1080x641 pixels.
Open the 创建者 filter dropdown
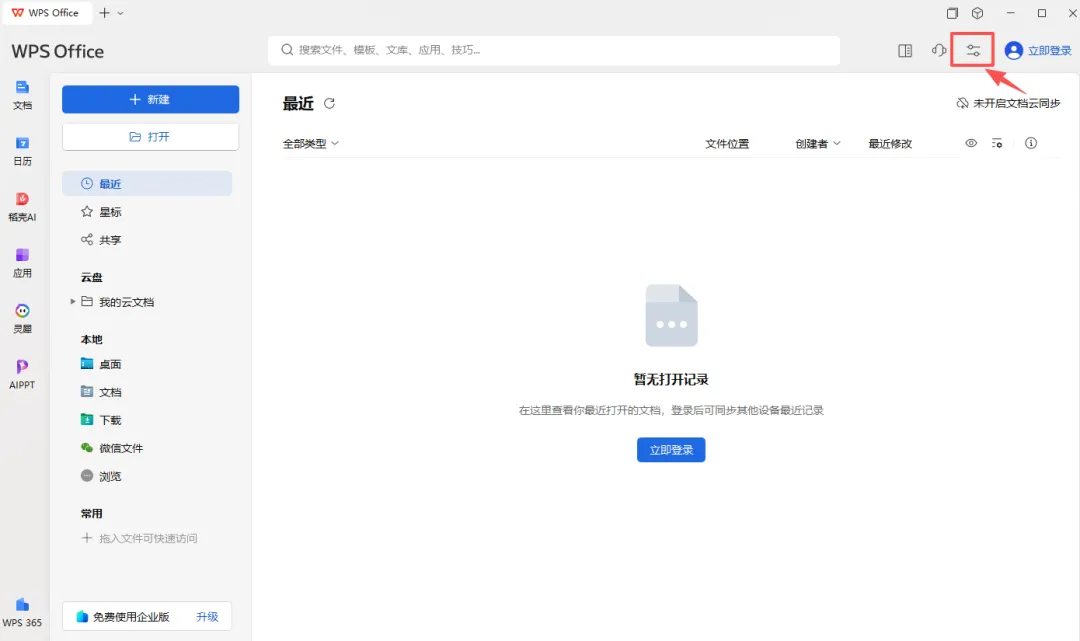point(818,143)
